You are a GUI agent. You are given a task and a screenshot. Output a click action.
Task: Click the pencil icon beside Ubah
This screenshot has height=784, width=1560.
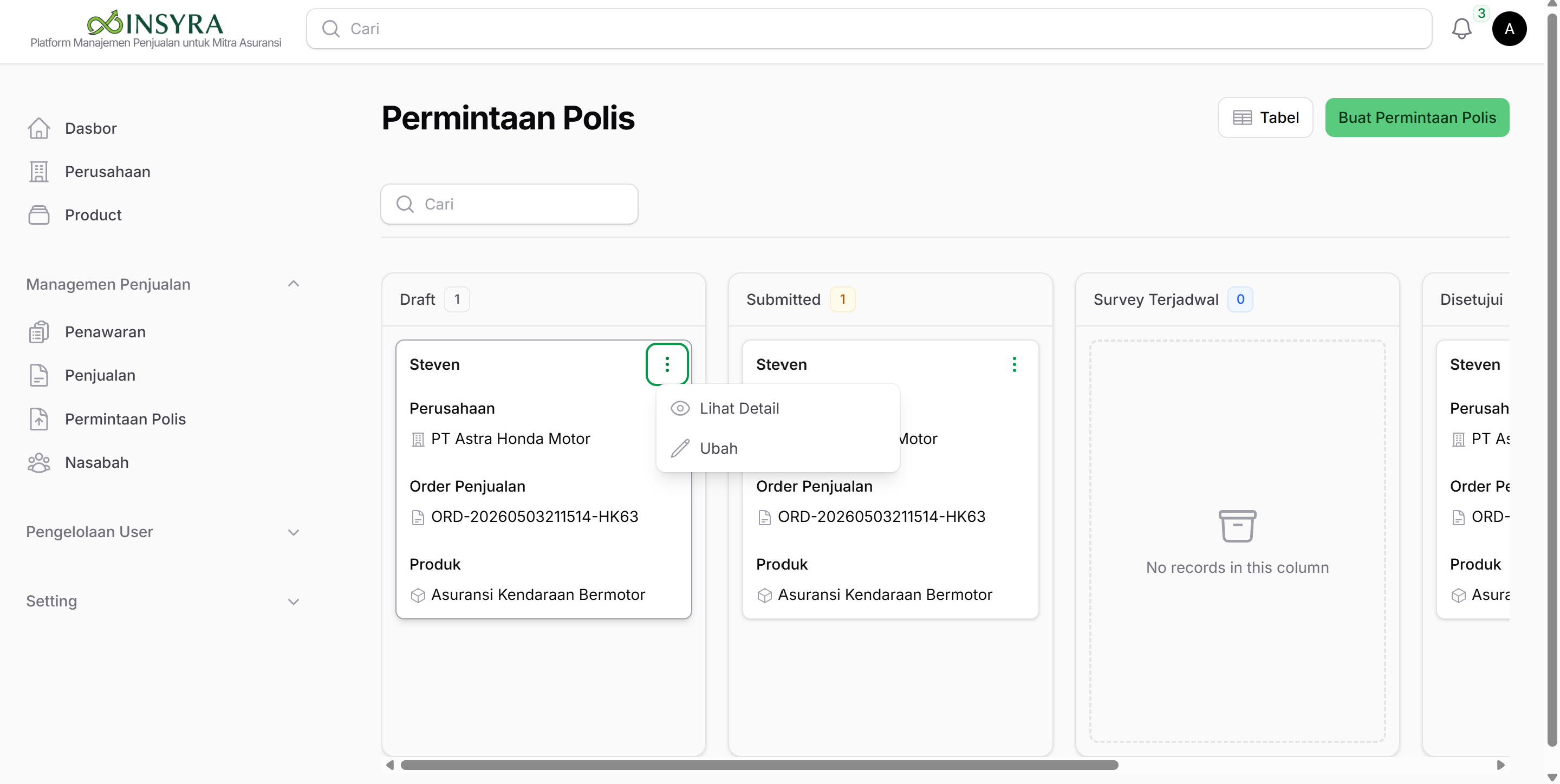[679, 448]
